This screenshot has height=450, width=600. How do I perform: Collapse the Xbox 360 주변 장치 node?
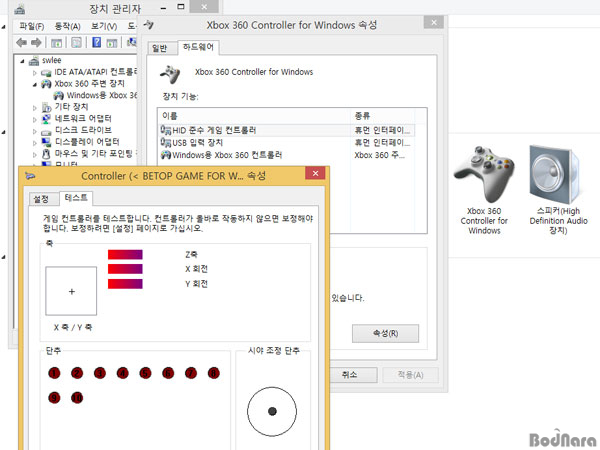[x=34, y=85]
